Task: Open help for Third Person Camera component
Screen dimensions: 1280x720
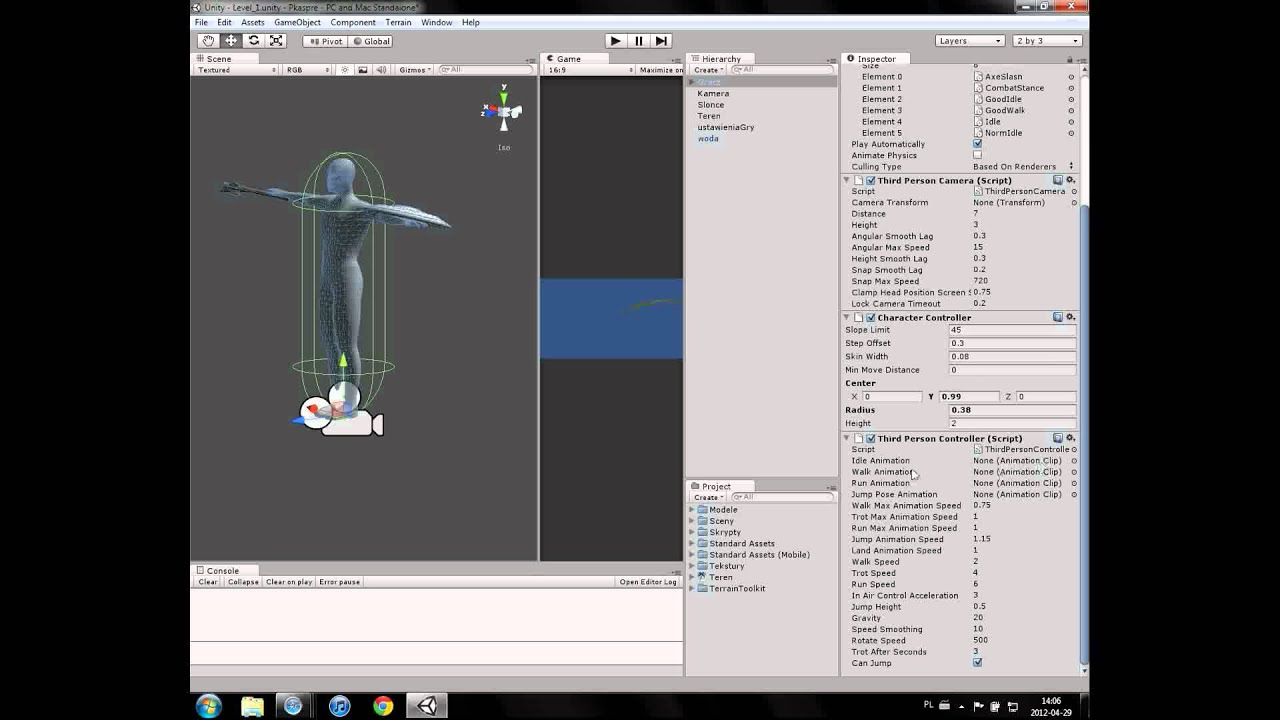Action: (1058, 180)
